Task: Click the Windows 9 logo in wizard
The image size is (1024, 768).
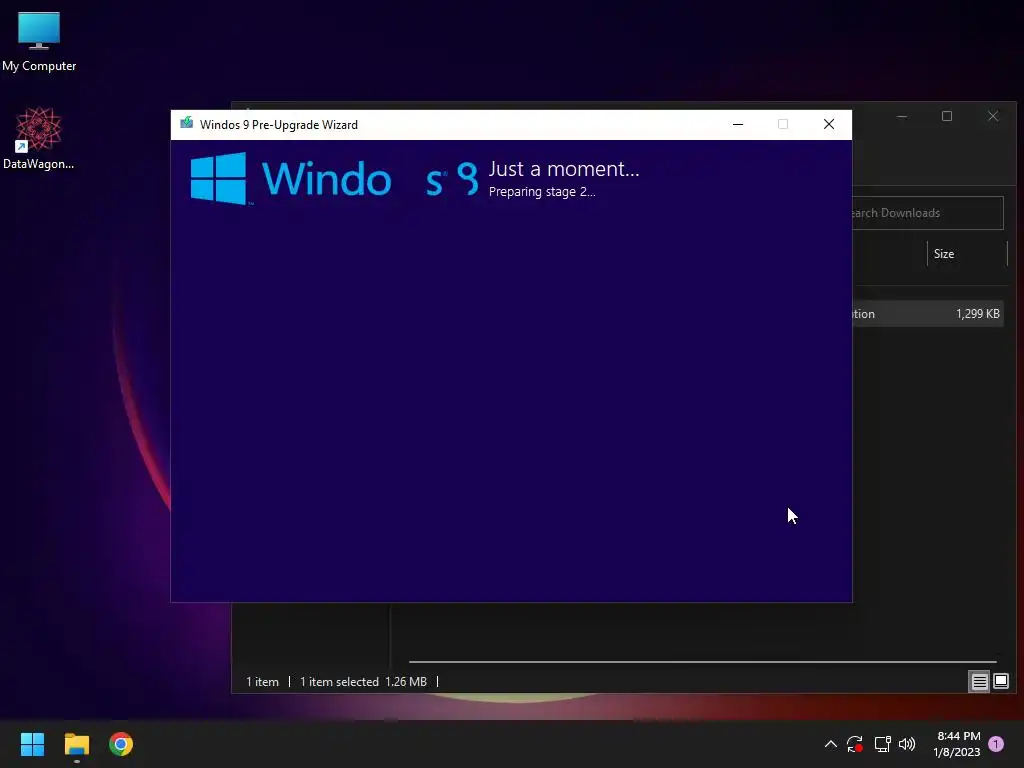Action: (x=333, y=178)
